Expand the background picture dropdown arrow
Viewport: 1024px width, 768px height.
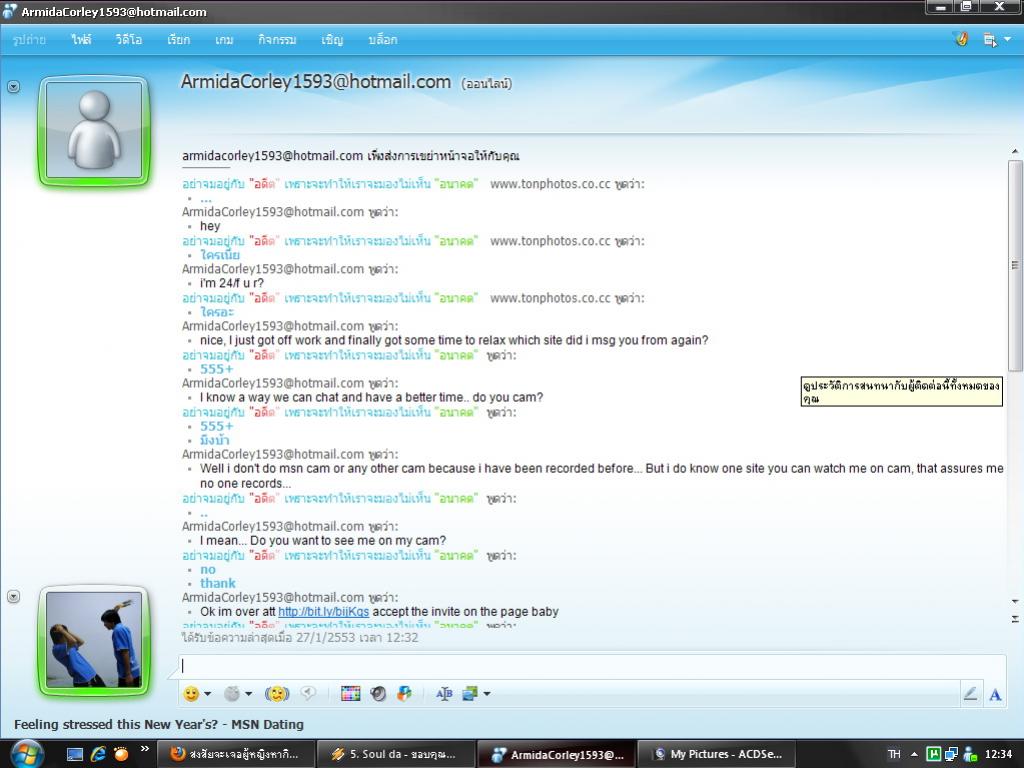coord(487,694)
